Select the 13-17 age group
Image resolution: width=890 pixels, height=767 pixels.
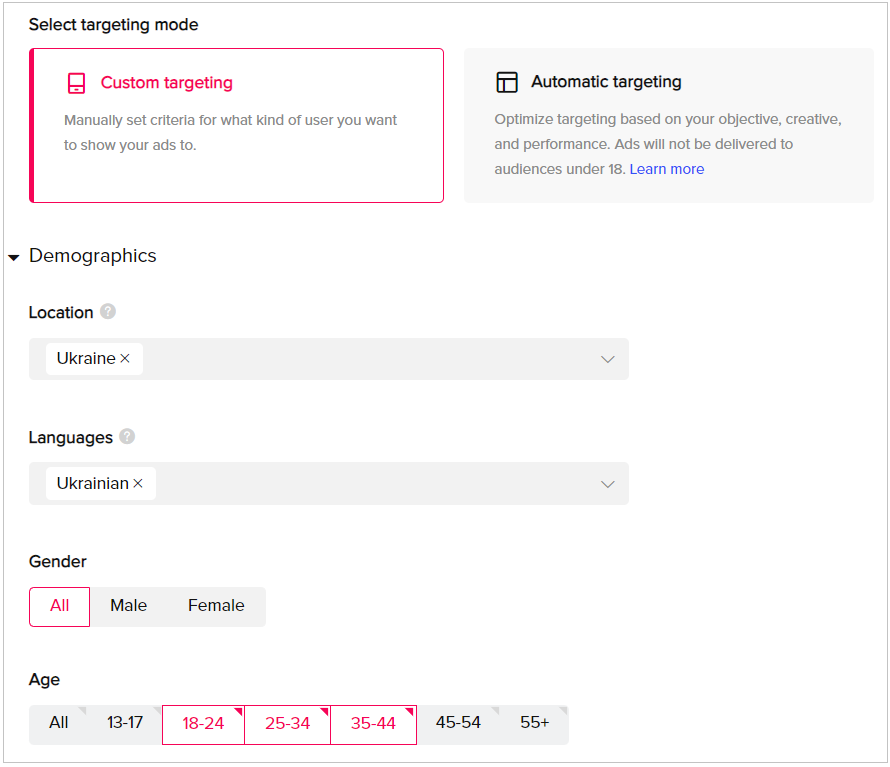click(x=125, y=723)
